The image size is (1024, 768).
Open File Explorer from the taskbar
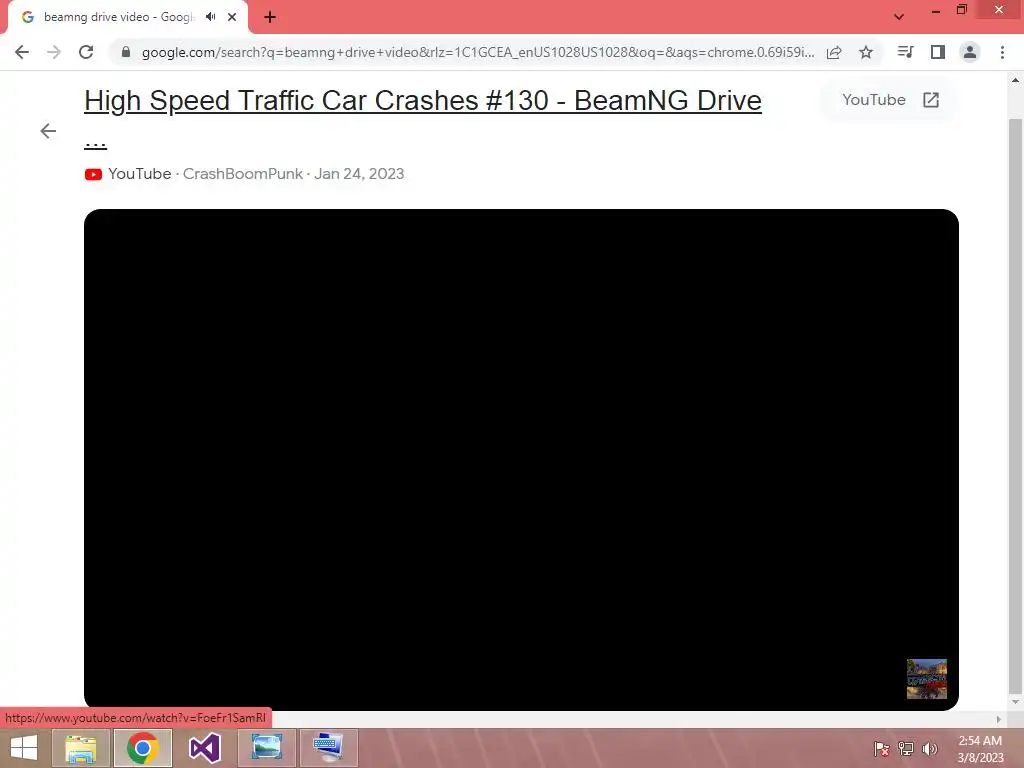pos(80,748)
